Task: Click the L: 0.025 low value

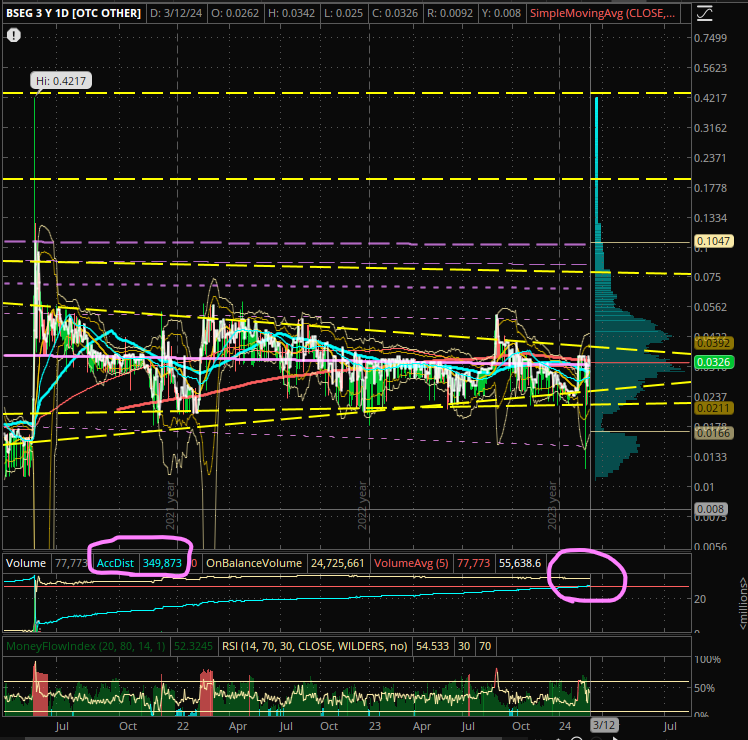Action: [342, 13]
